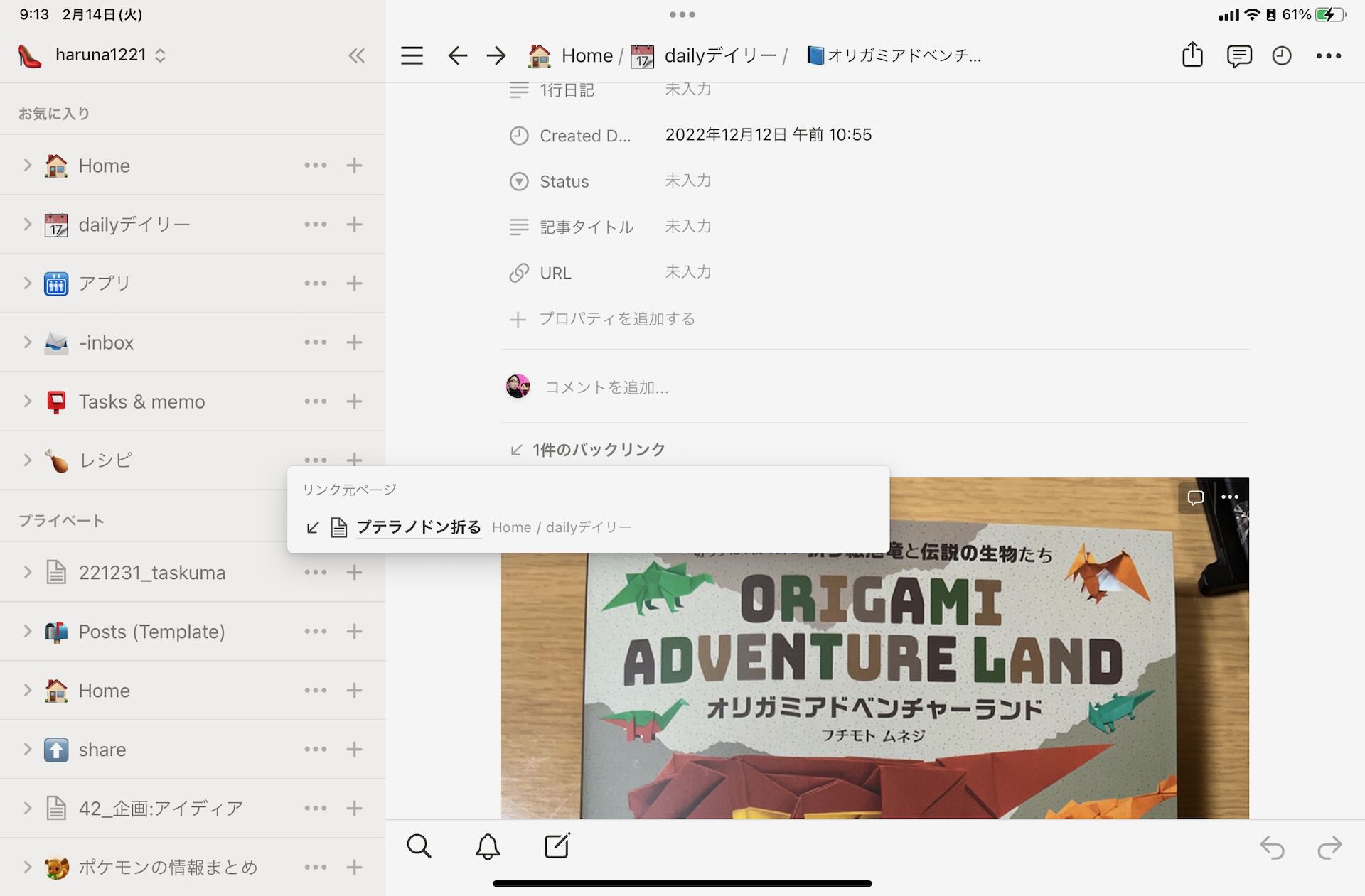
Task: Tap the three-dot multitasking indicator at top
Action: [x=682, y=14]
